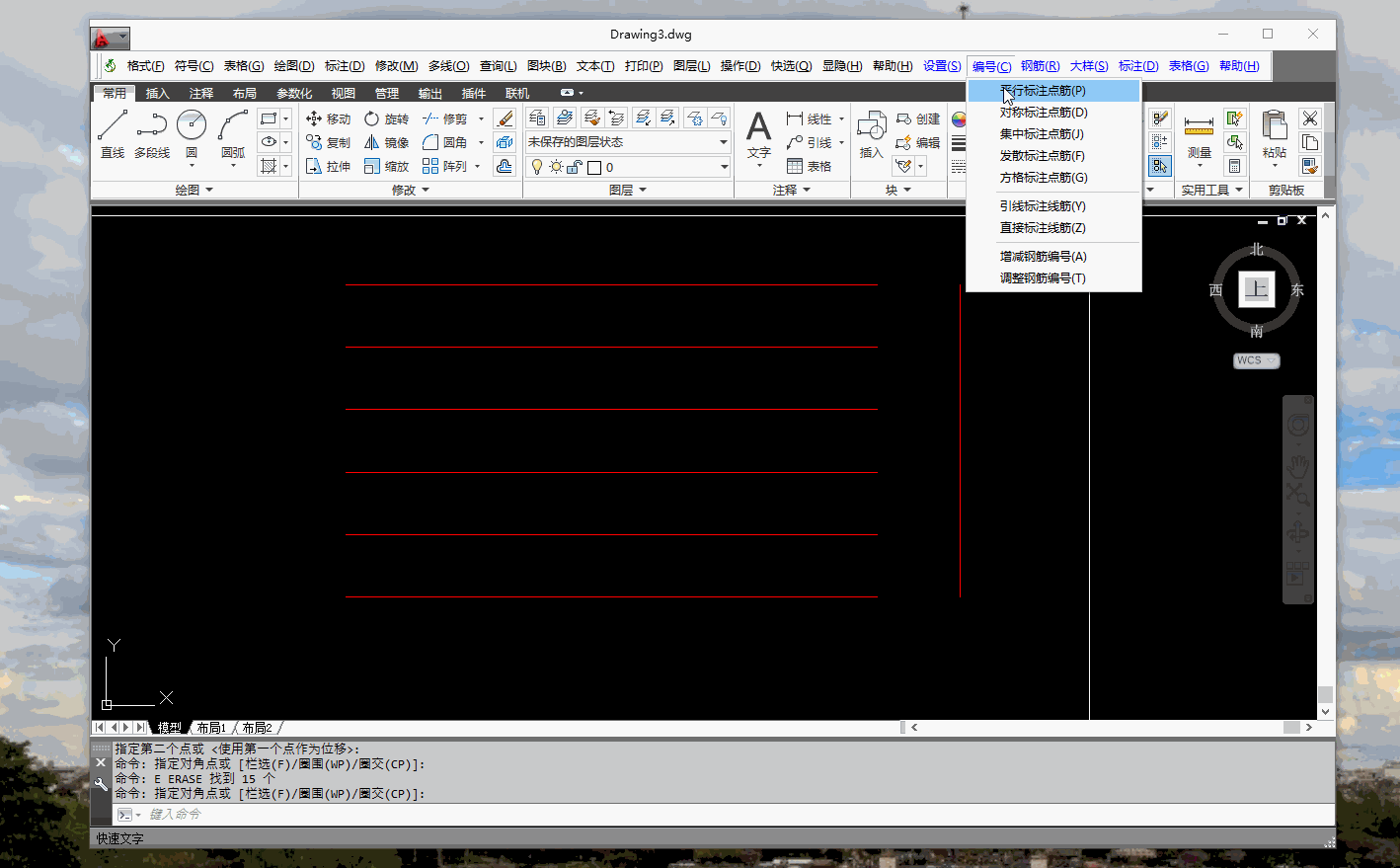Click the 创建 block create icon
Image resolution: width=1400 pixels, height=868 pixels.
918,118
